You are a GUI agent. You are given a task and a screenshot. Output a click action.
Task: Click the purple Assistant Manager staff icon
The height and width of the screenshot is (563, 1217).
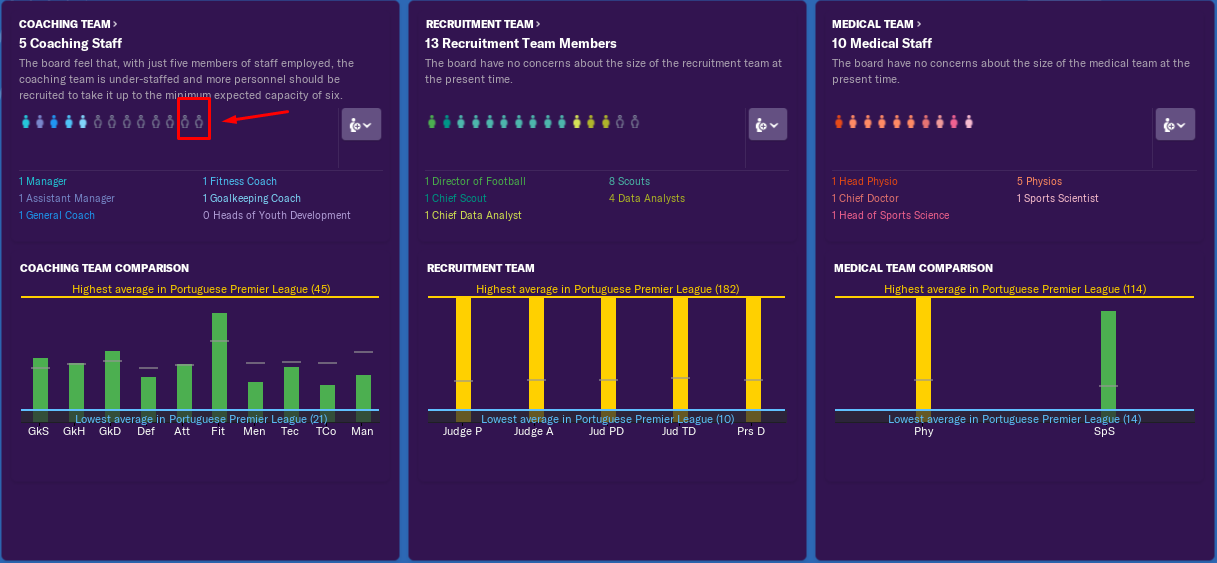40,123
